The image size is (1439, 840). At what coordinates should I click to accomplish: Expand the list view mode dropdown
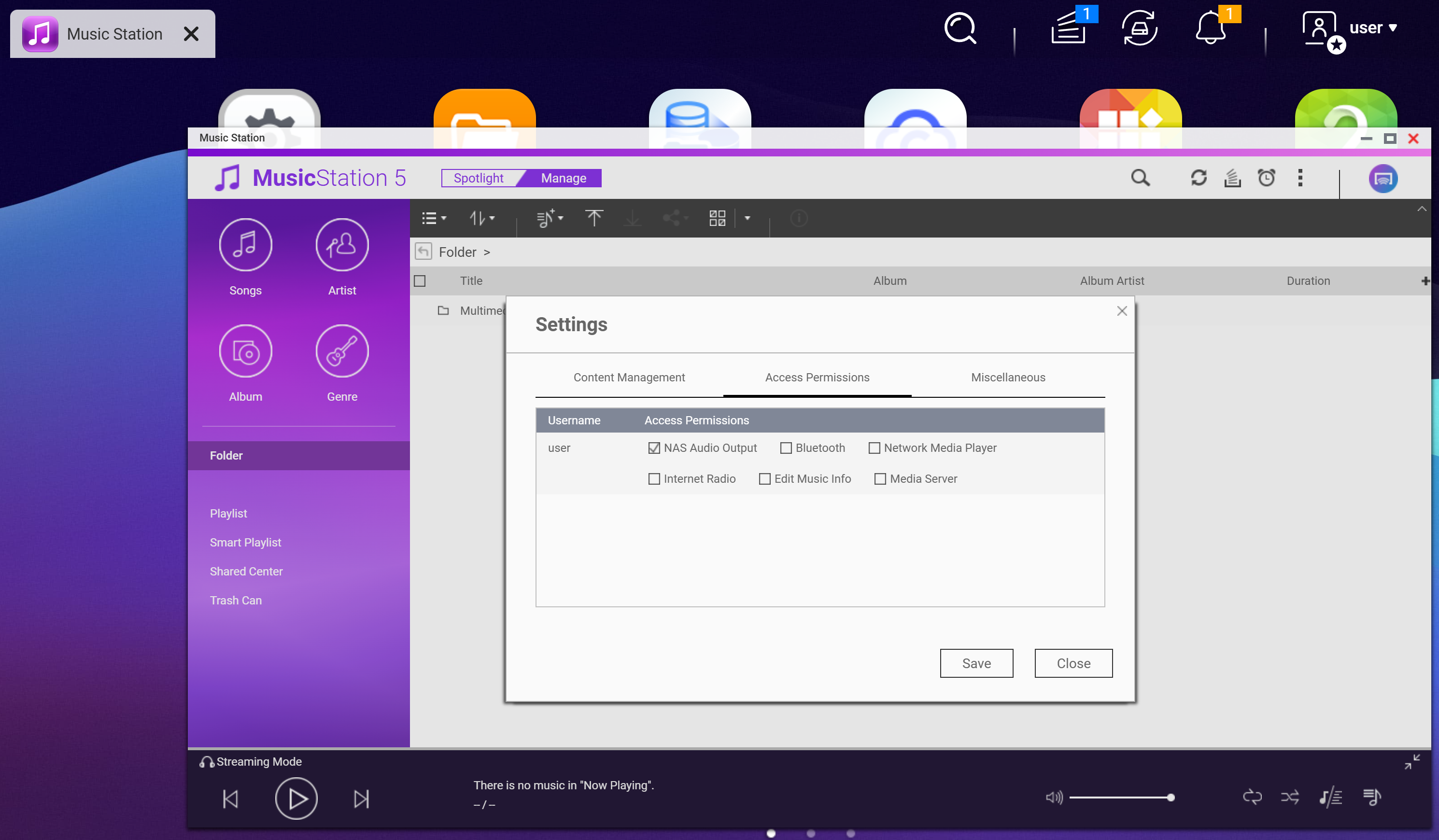pos(434,218)
